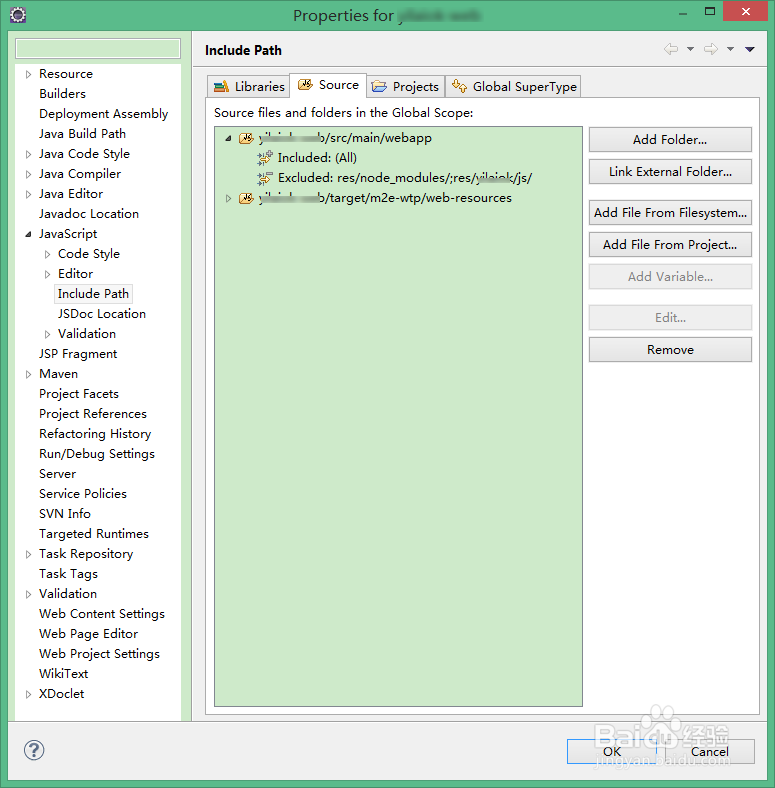This screenshot has height=788, width=775.
Task: Click the Excluded filter icon
Action: pyautogui.click(x=264, y=178)
